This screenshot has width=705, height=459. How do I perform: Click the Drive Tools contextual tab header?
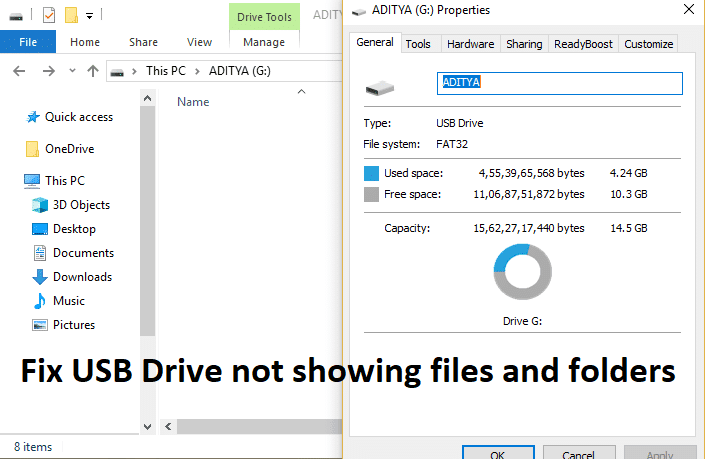pos(264,17)
